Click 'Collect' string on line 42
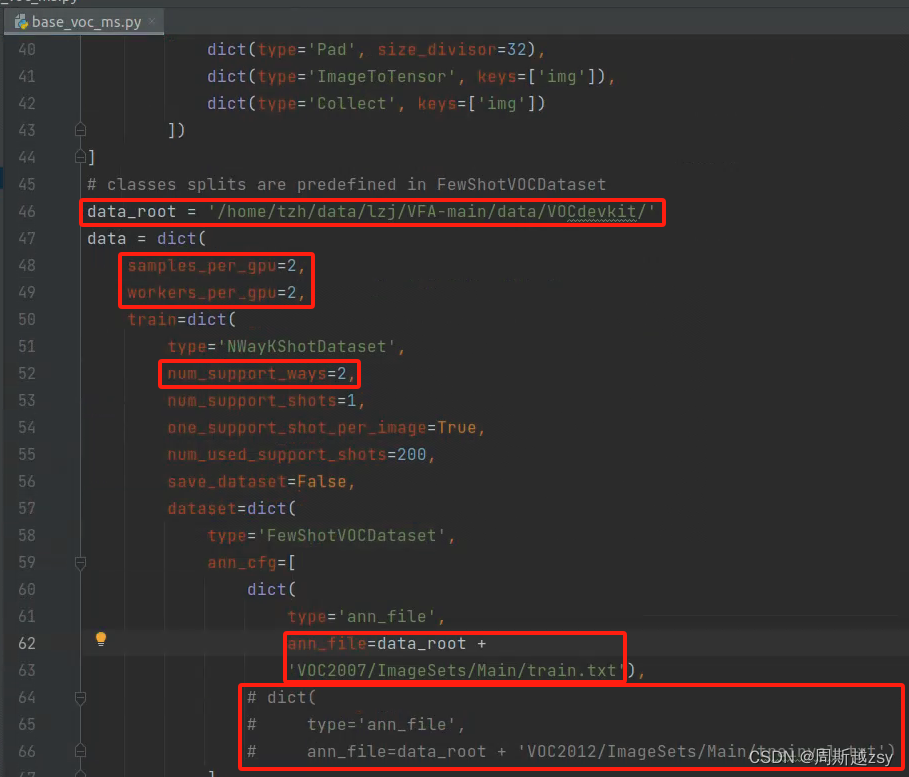Viewport: 909px width, 777px height. (351, 103)
